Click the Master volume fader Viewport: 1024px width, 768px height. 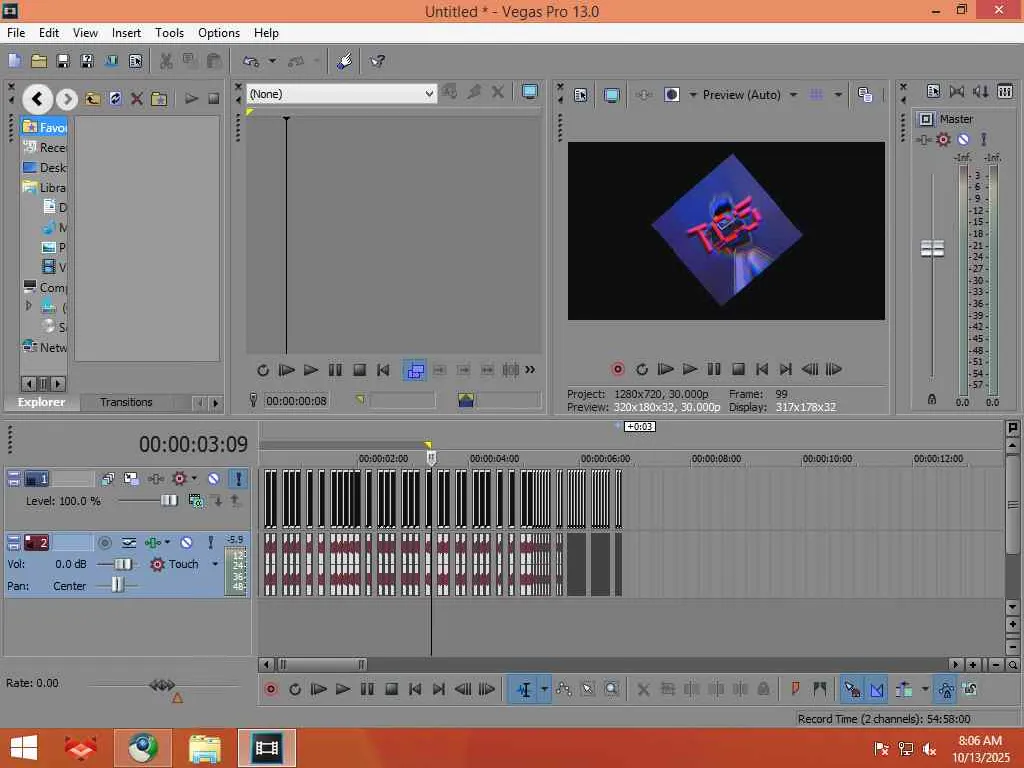[x=932, y=248]
